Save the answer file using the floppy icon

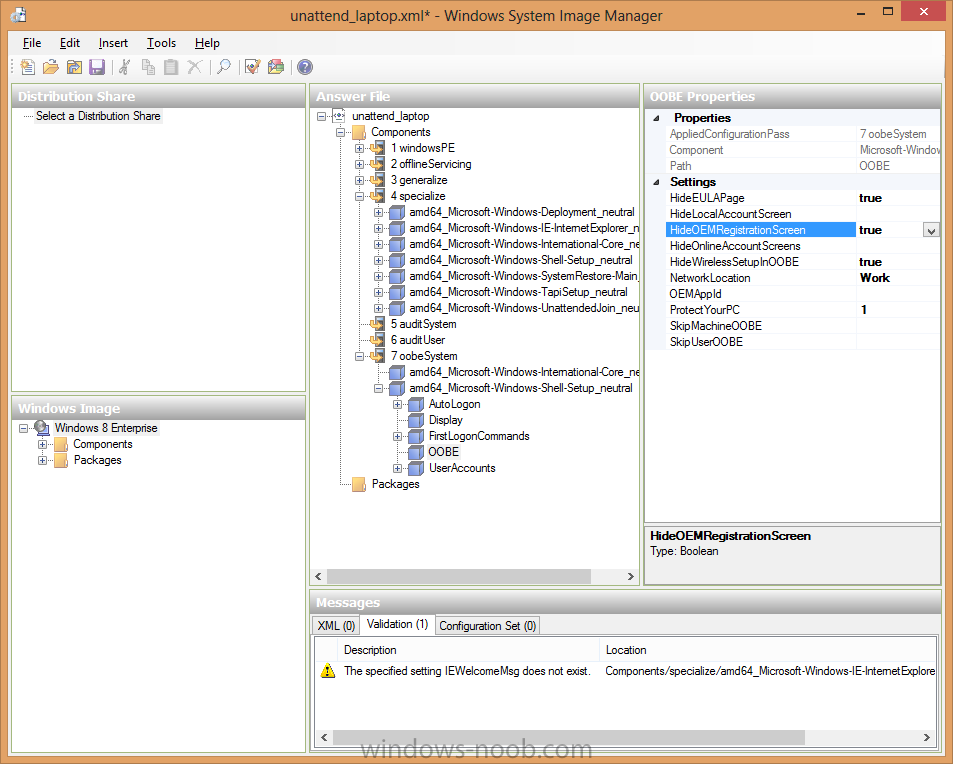(x=97, y=67)
